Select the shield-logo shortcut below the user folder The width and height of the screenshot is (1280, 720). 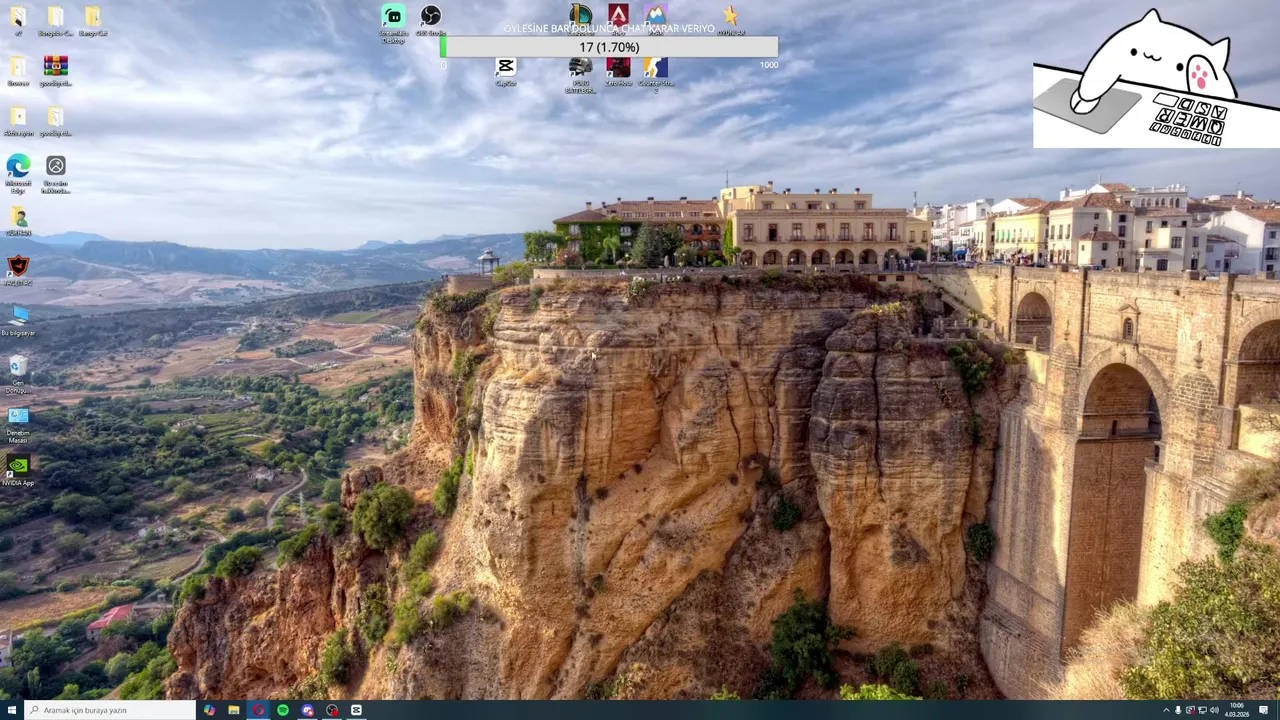(18, 271)
